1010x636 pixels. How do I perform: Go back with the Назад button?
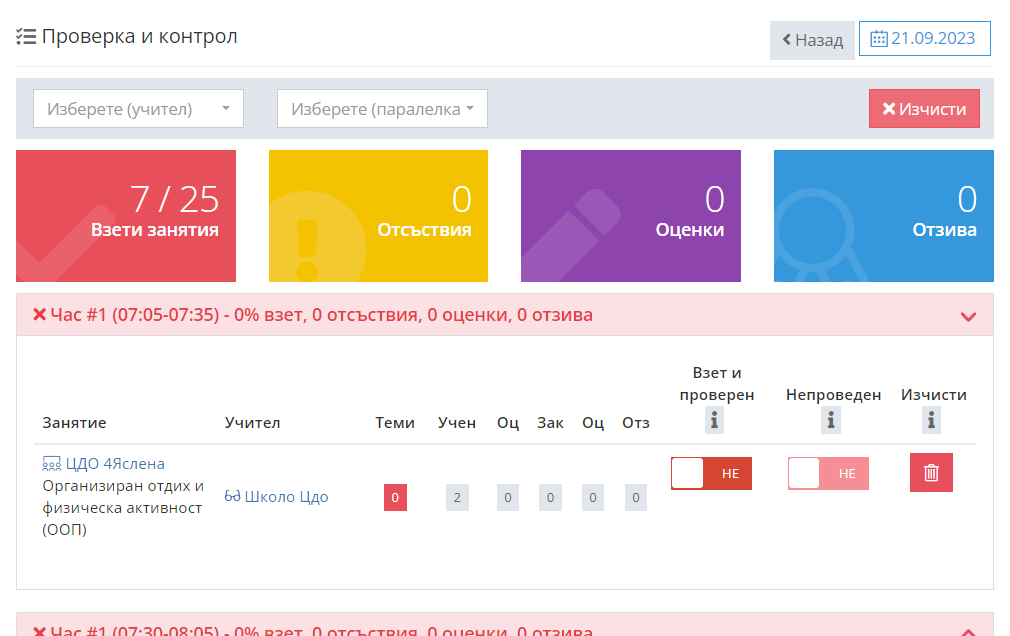(x=812, y=41)
